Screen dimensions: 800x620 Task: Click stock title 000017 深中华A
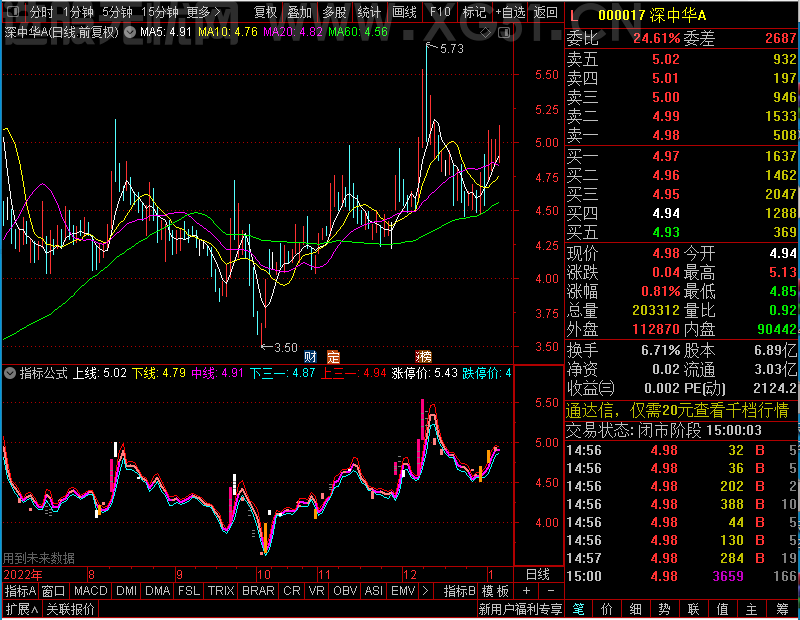pyautogui.click(x=652, y=15)
